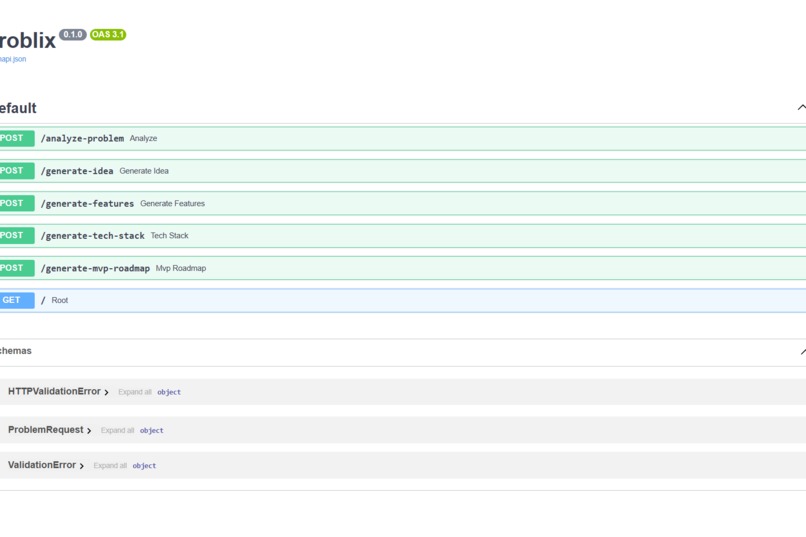Click the 'object' type label for ProblemRequest

152,431
